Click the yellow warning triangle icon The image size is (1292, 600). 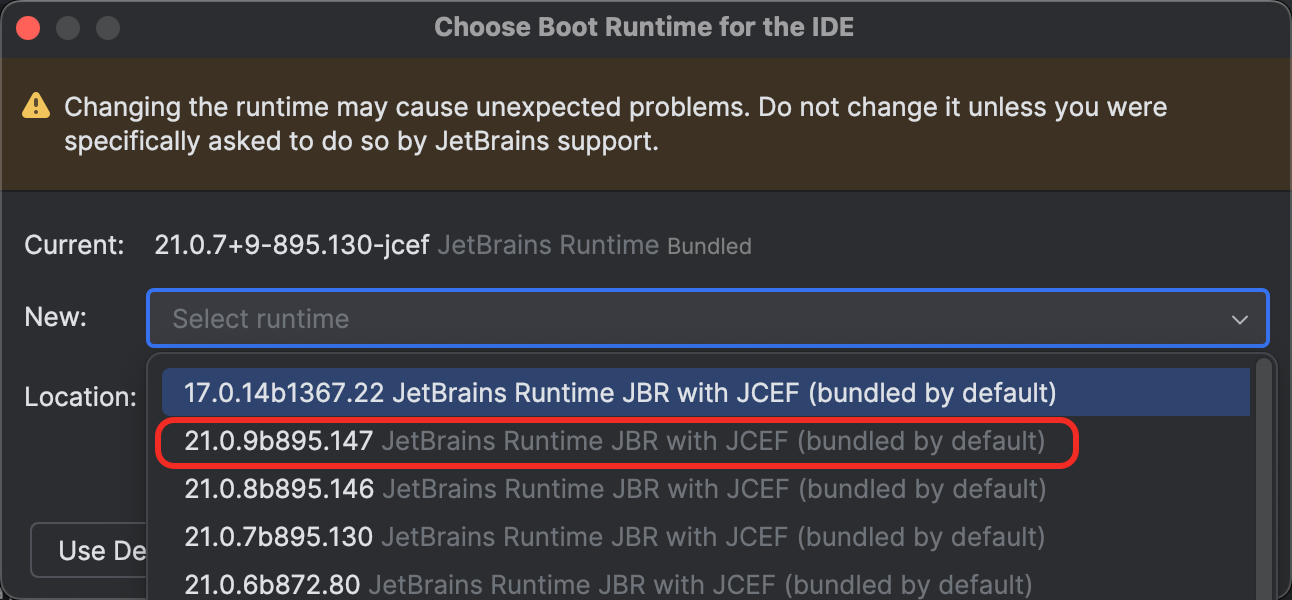[x=37, y=106]
